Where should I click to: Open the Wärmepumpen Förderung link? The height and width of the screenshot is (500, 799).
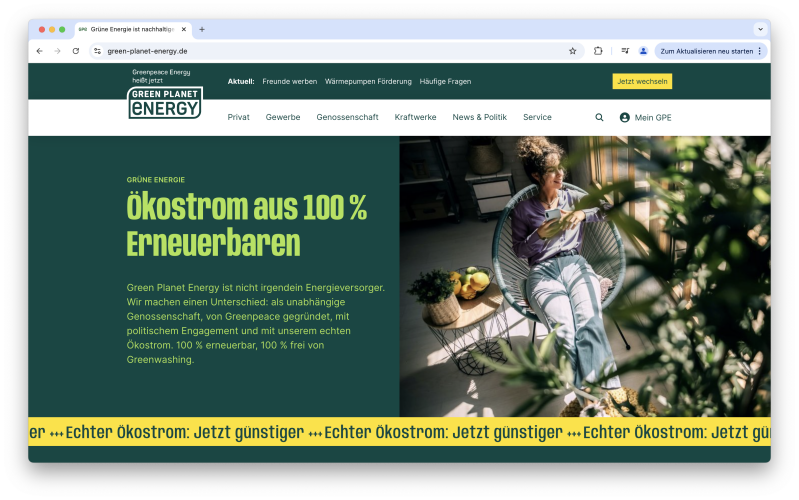coord(368,82)
